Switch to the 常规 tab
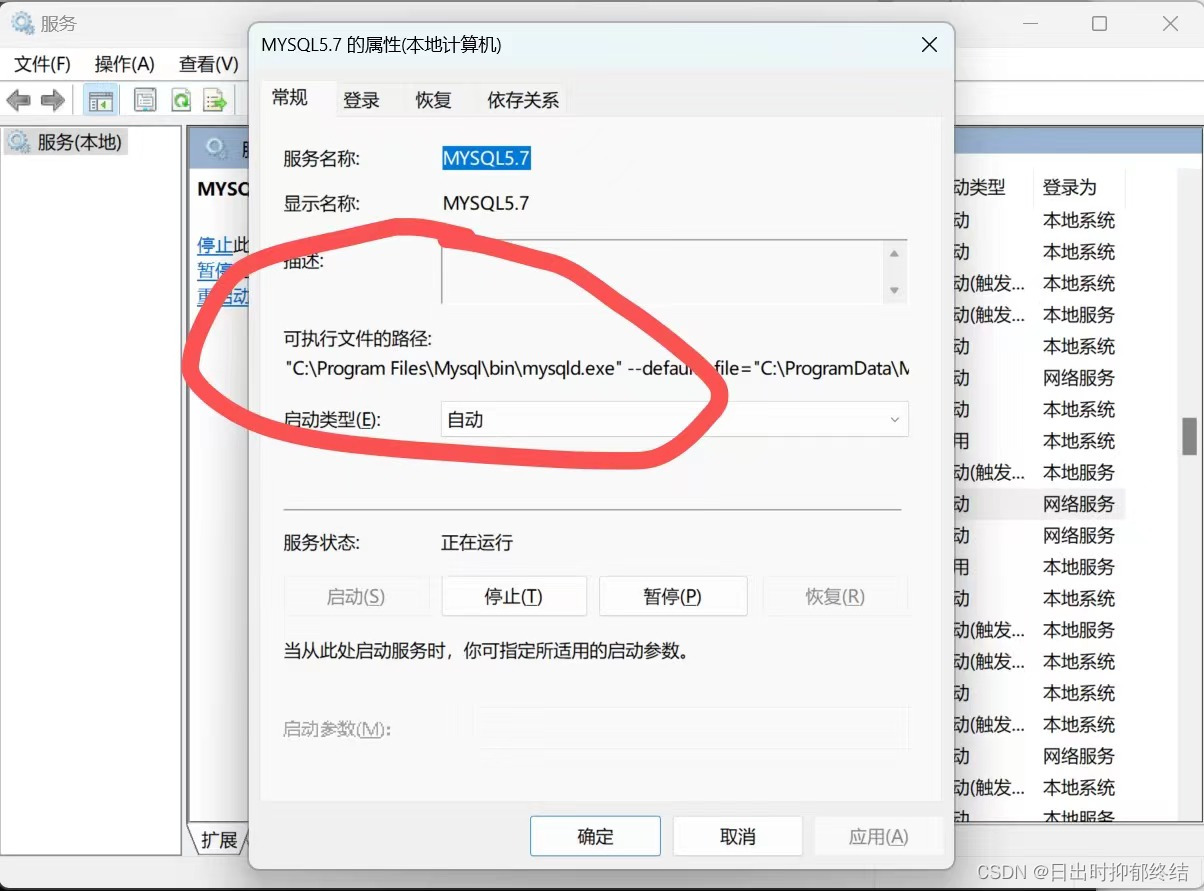Screen dimensions: 1204x891 point(290,97)
